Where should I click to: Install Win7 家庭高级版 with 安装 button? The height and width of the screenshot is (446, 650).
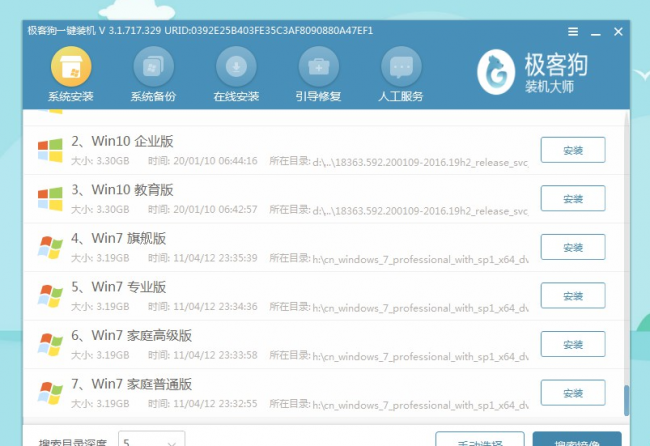[573, 344]
